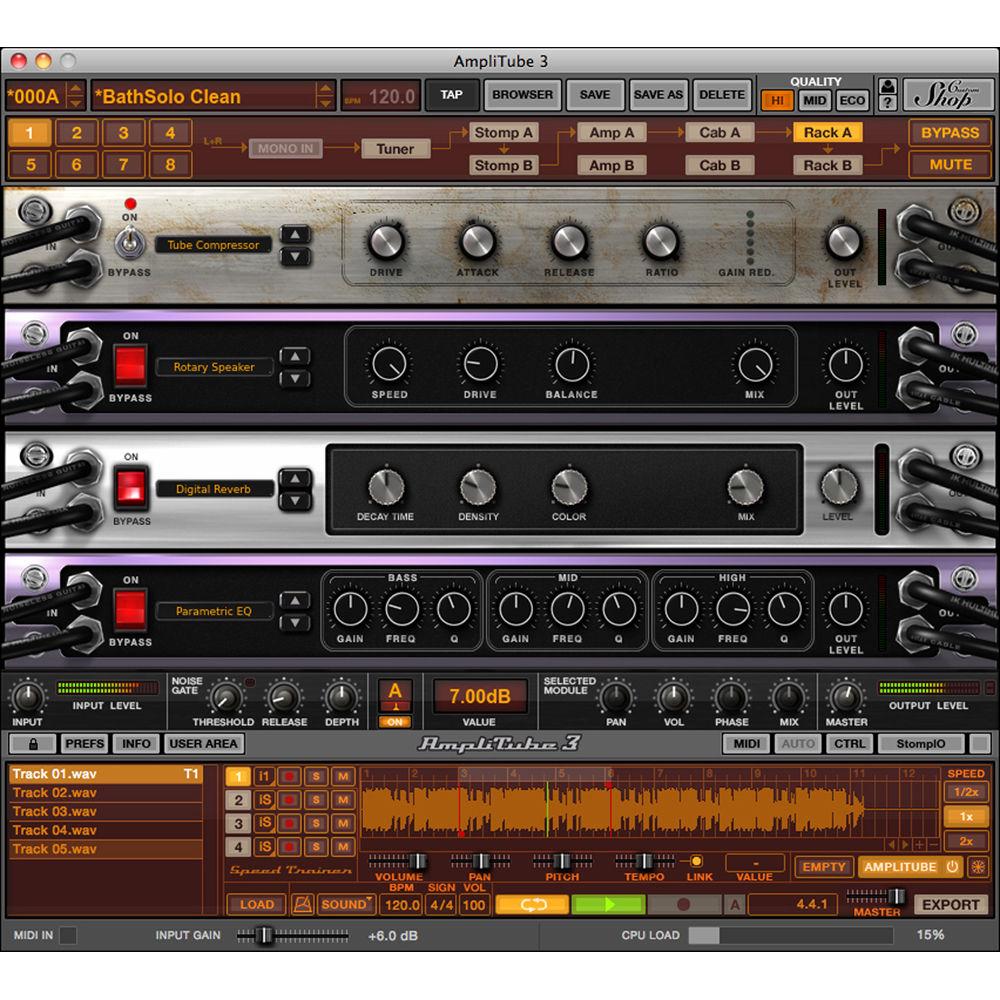The image size is (1000, 1000).
Task: Solo track 1 with its S icon
Action: (x=315, y=775)
